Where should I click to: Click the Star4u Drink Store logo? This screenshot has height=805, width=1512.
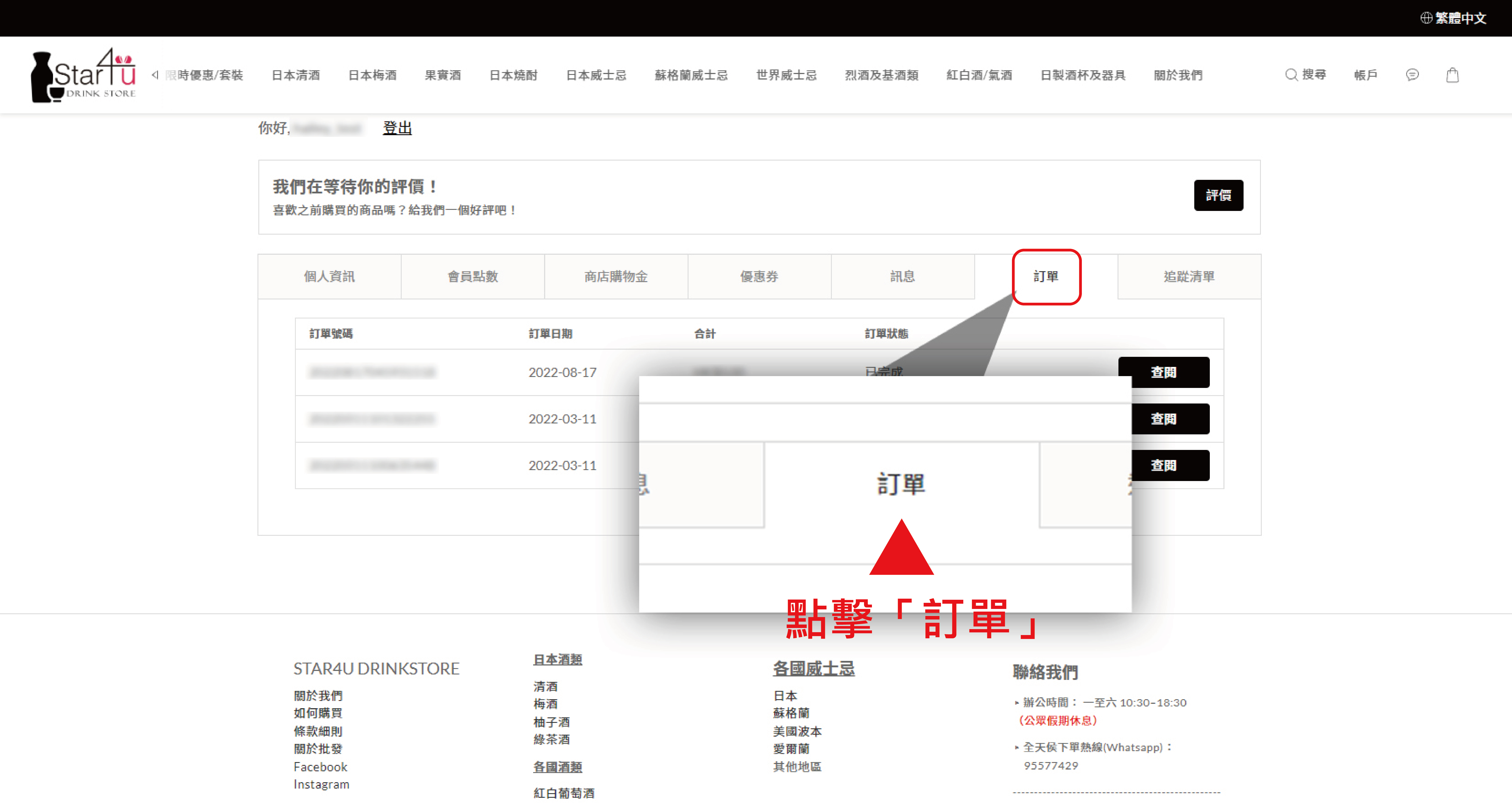pos(83,75)
